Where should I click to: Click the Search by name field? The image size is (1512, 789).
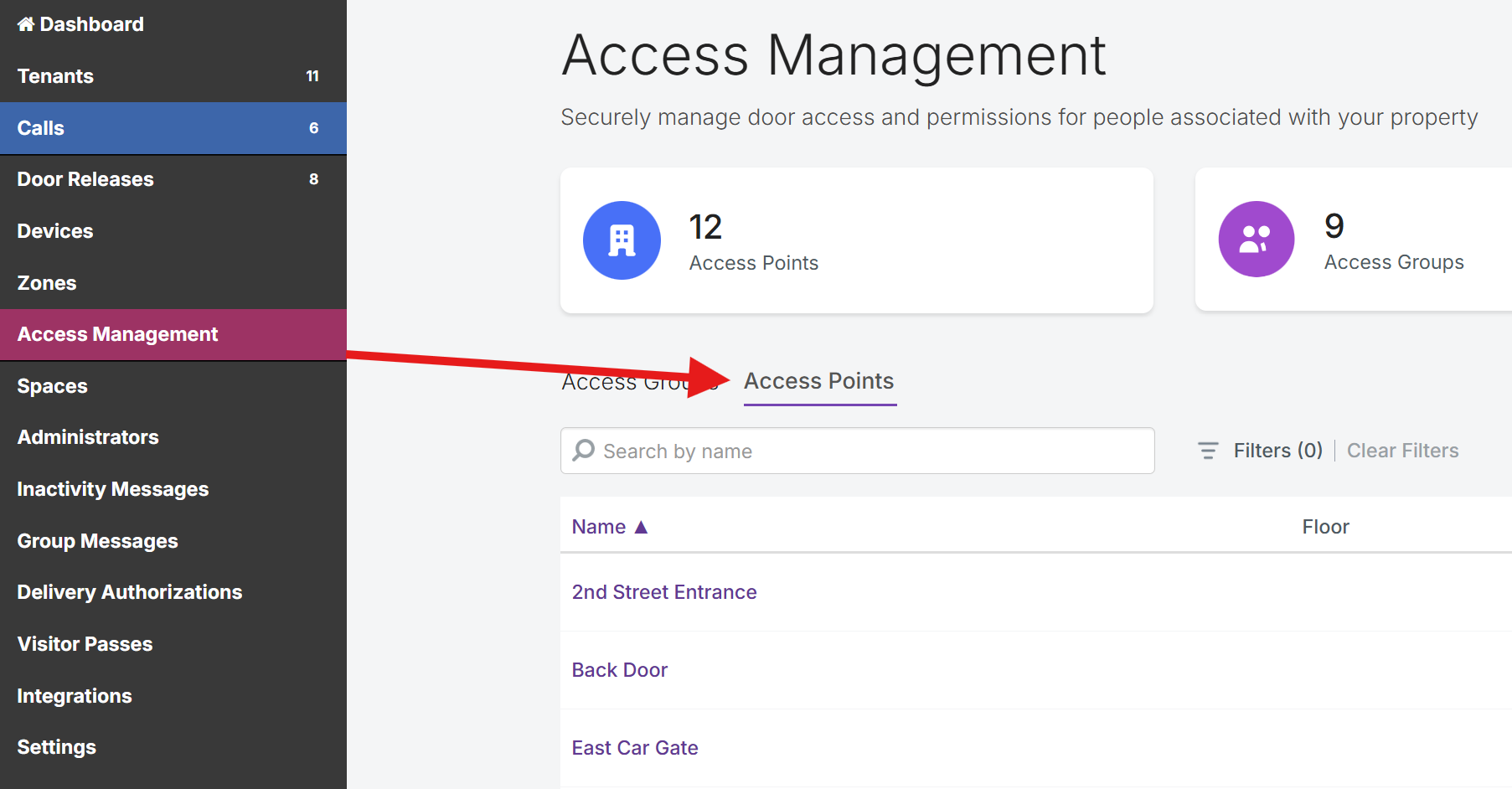[871, 451]
